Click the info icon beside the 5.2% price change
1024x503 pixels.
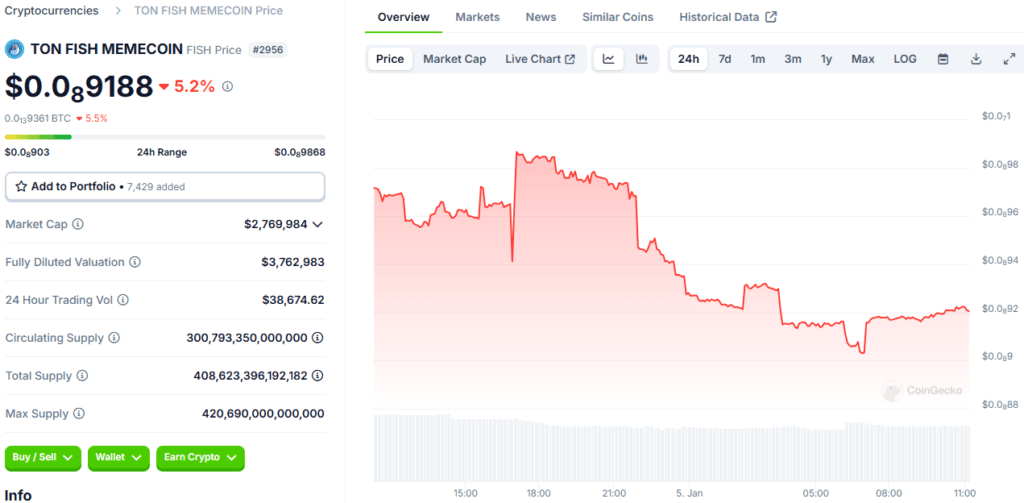(227, 86)
